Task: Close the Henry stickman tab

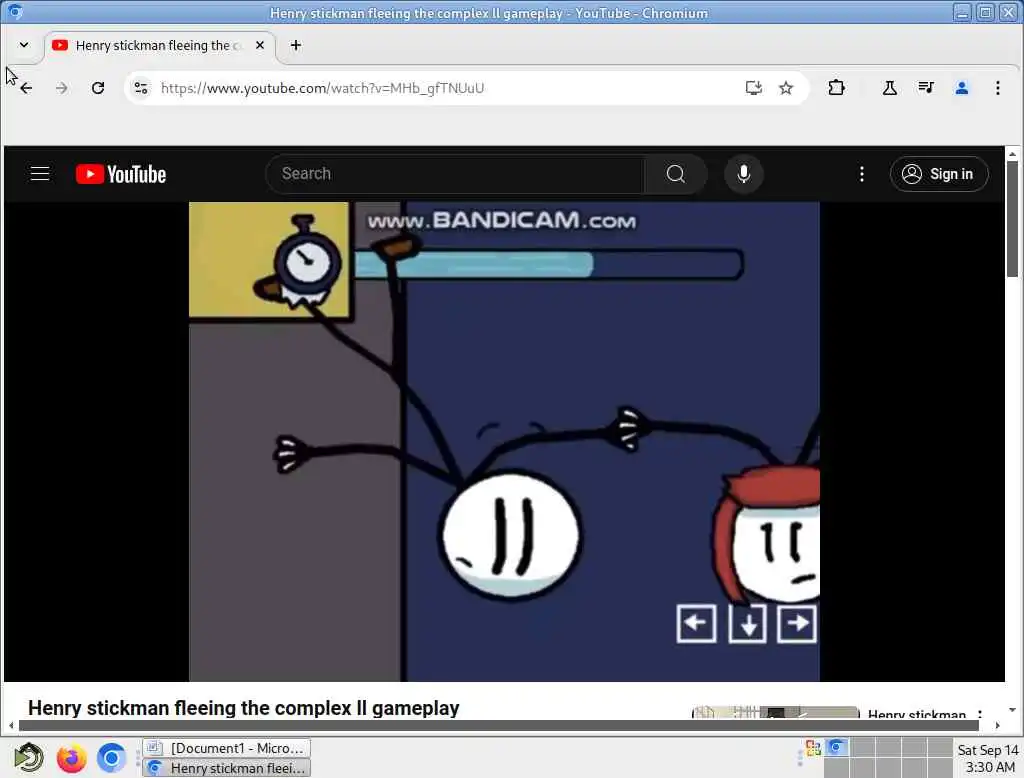Action: pyautogui.click(x=260, y=45)
